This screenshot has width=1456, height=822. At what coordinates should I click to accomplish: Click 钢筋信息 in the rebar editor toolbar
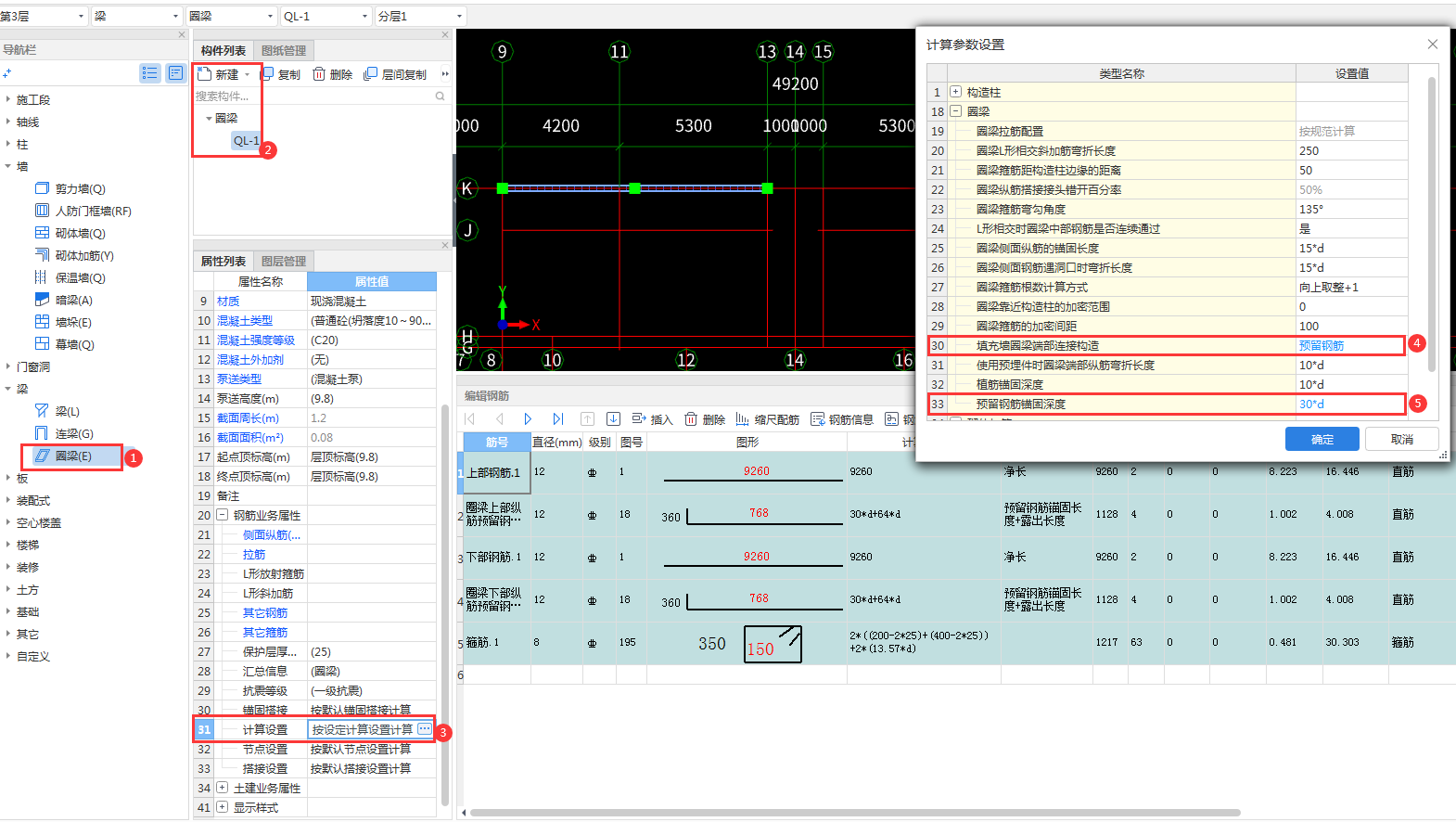click(x=842, y=419)
